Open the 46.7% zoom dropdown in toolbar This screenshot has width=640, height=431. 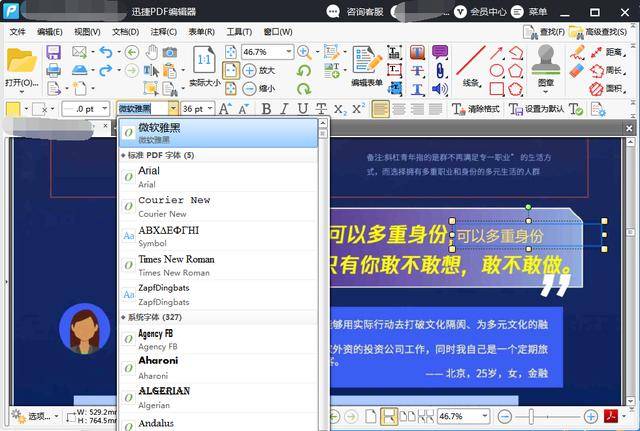[x=289, y=52]
